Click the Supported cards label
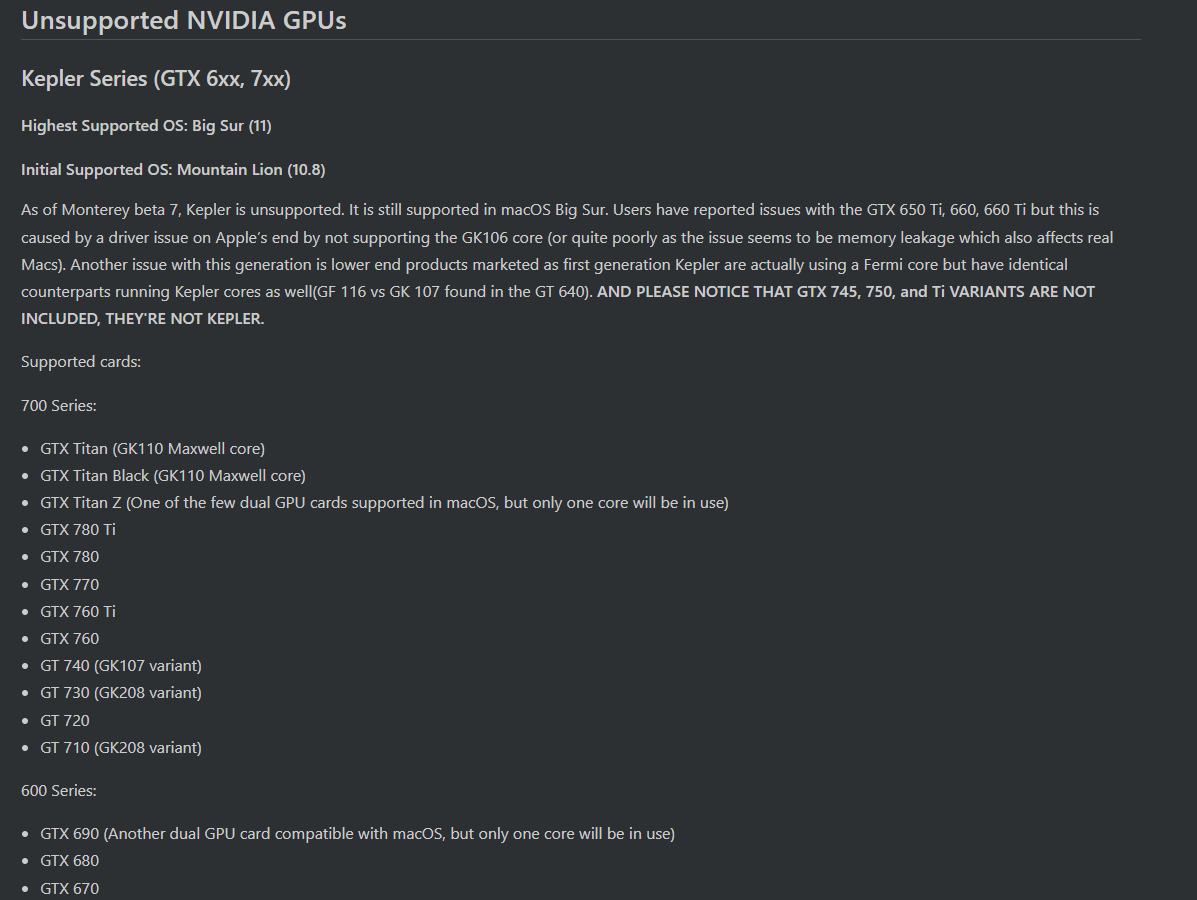The image size is (1197, 900). (x=81, y=362)
